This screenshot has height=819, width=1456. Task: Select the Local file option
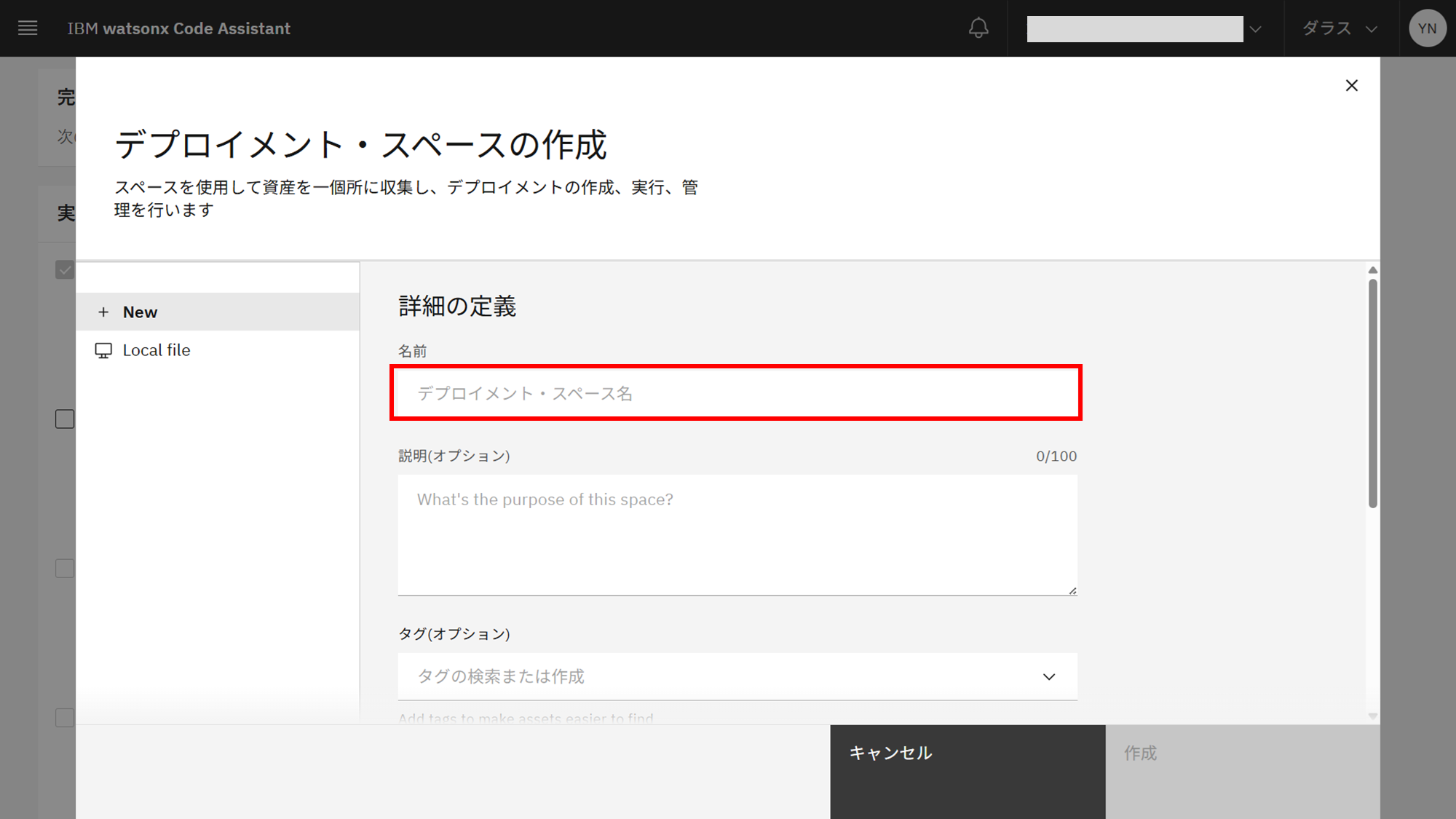pos(157,350)
